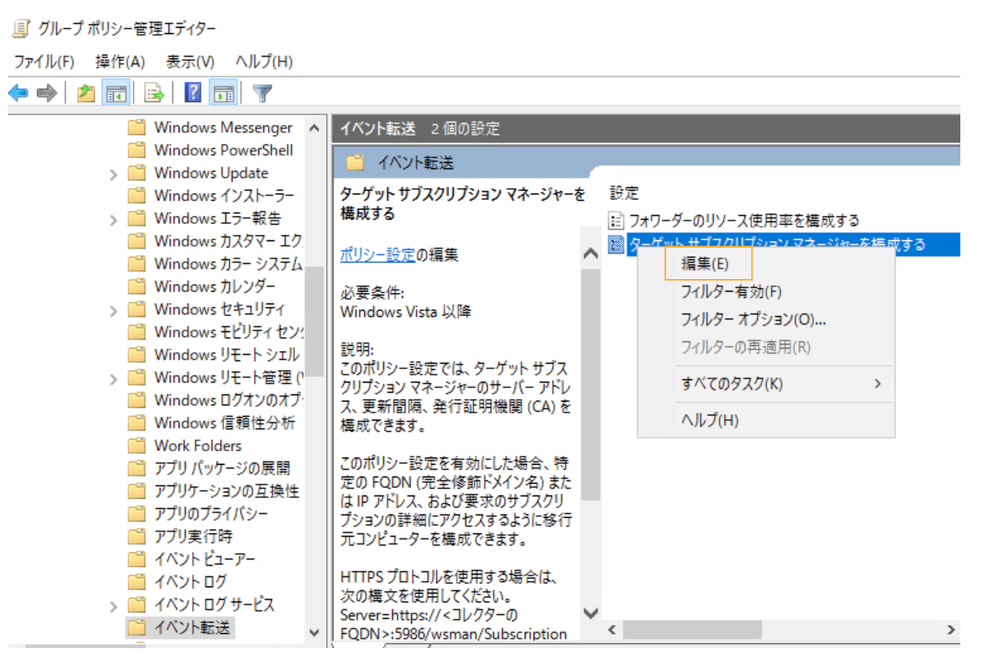Expand the Windows セキュリティ tree node
Image resolution: width=999 pixels, height=656 pixels.
tap(113, 310)
